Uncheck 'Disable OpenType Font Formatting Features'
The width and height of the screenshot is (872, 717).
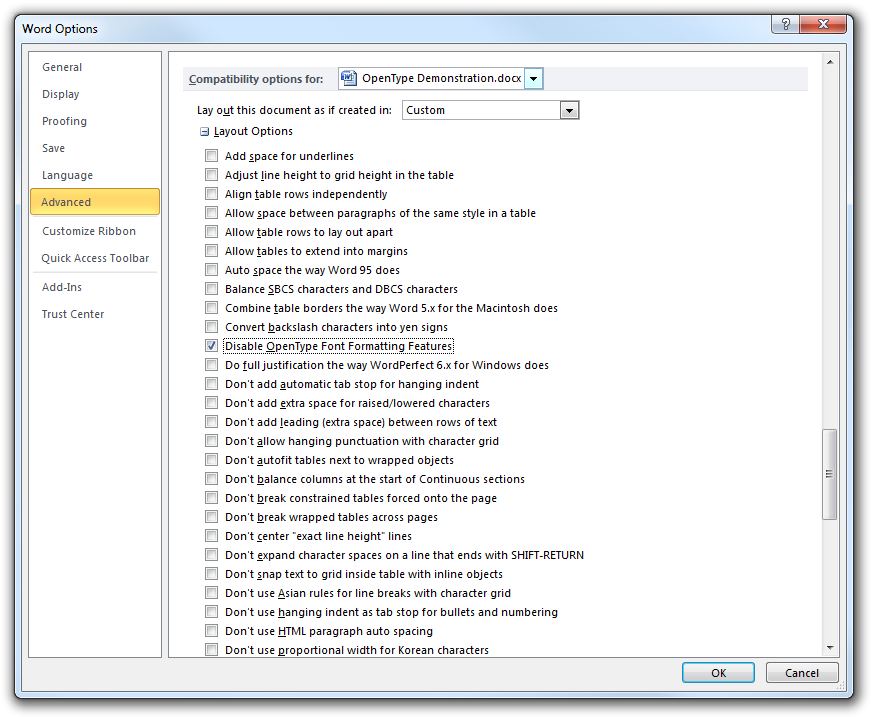point(211,345)
